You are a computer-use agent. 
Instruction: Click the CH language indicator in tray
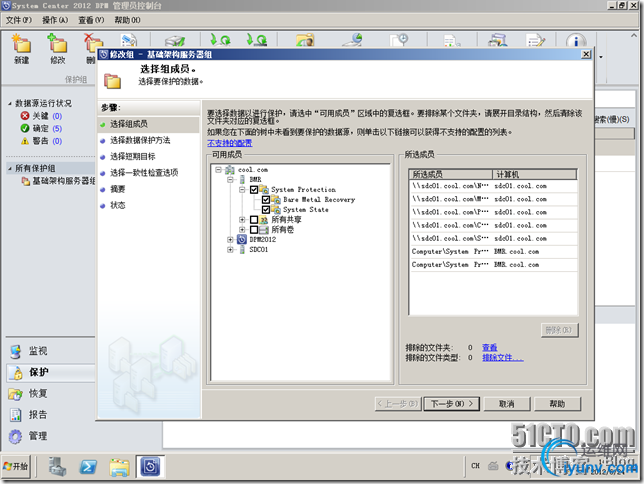pos(475,466)
